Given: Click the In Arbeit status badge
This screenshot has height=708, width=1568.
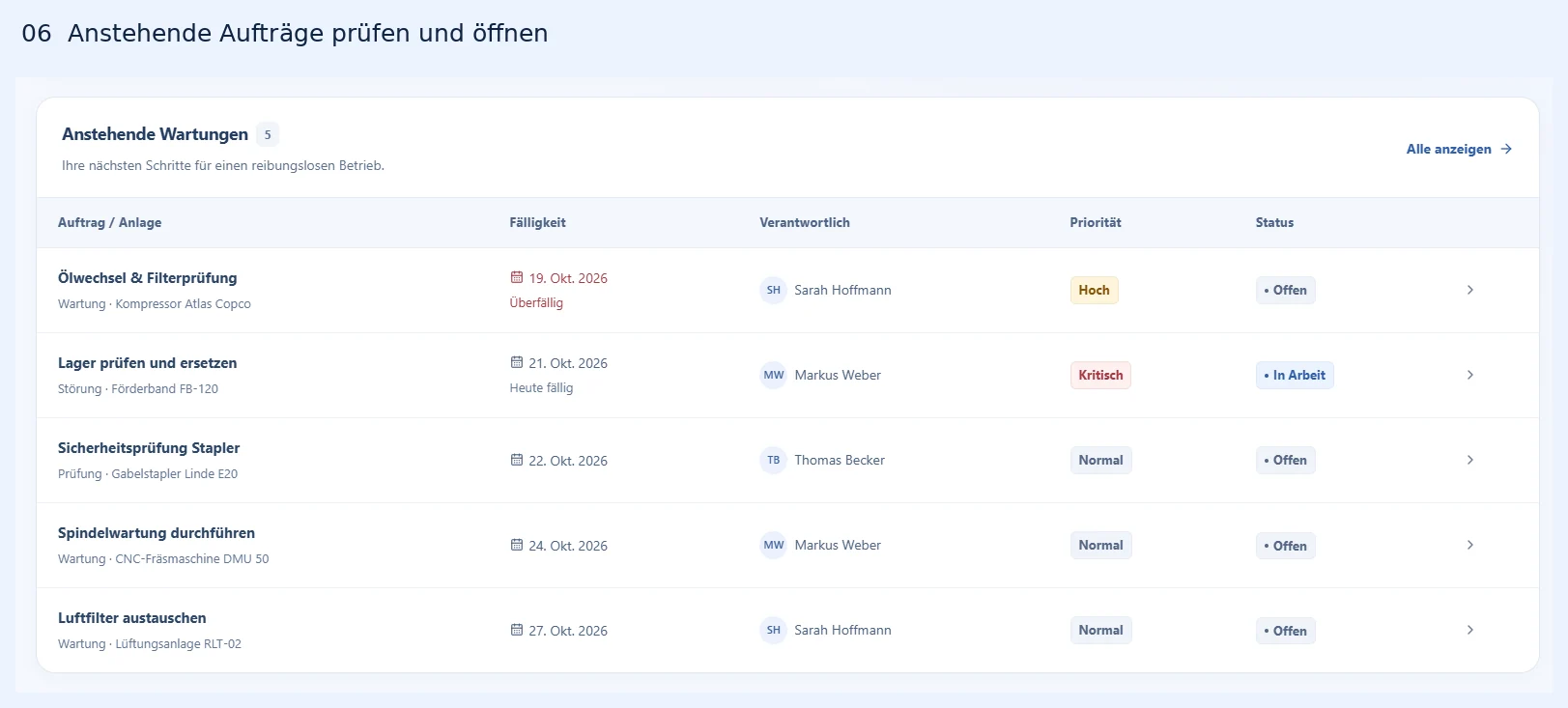Looking at the screenshot, I should tap(1295, 375).
